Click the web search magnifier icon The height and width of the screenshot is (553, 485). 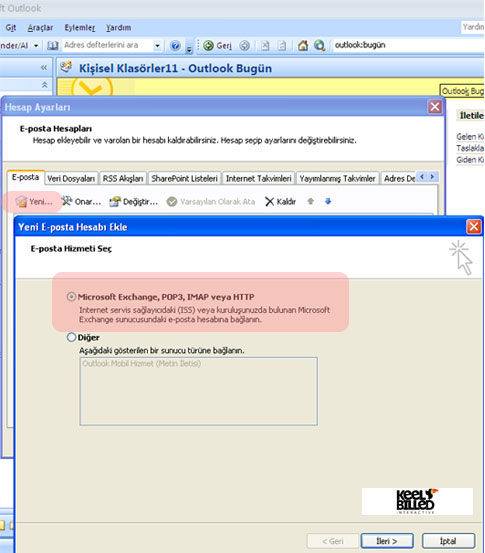320,45
